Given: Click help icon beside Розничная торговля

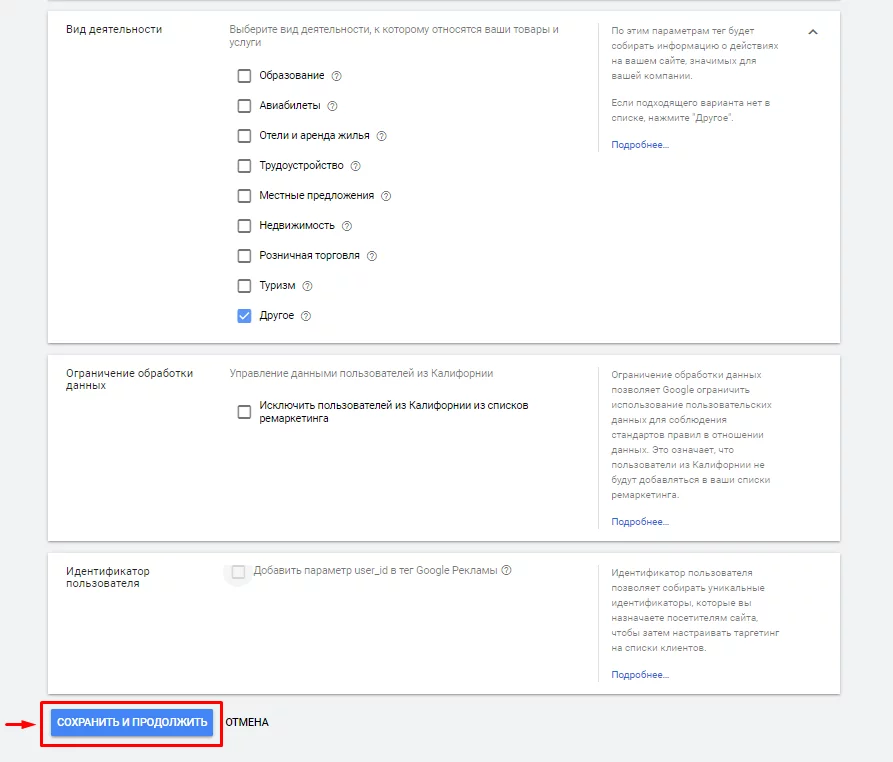Looking at the screenshot, I should (372, 256).
